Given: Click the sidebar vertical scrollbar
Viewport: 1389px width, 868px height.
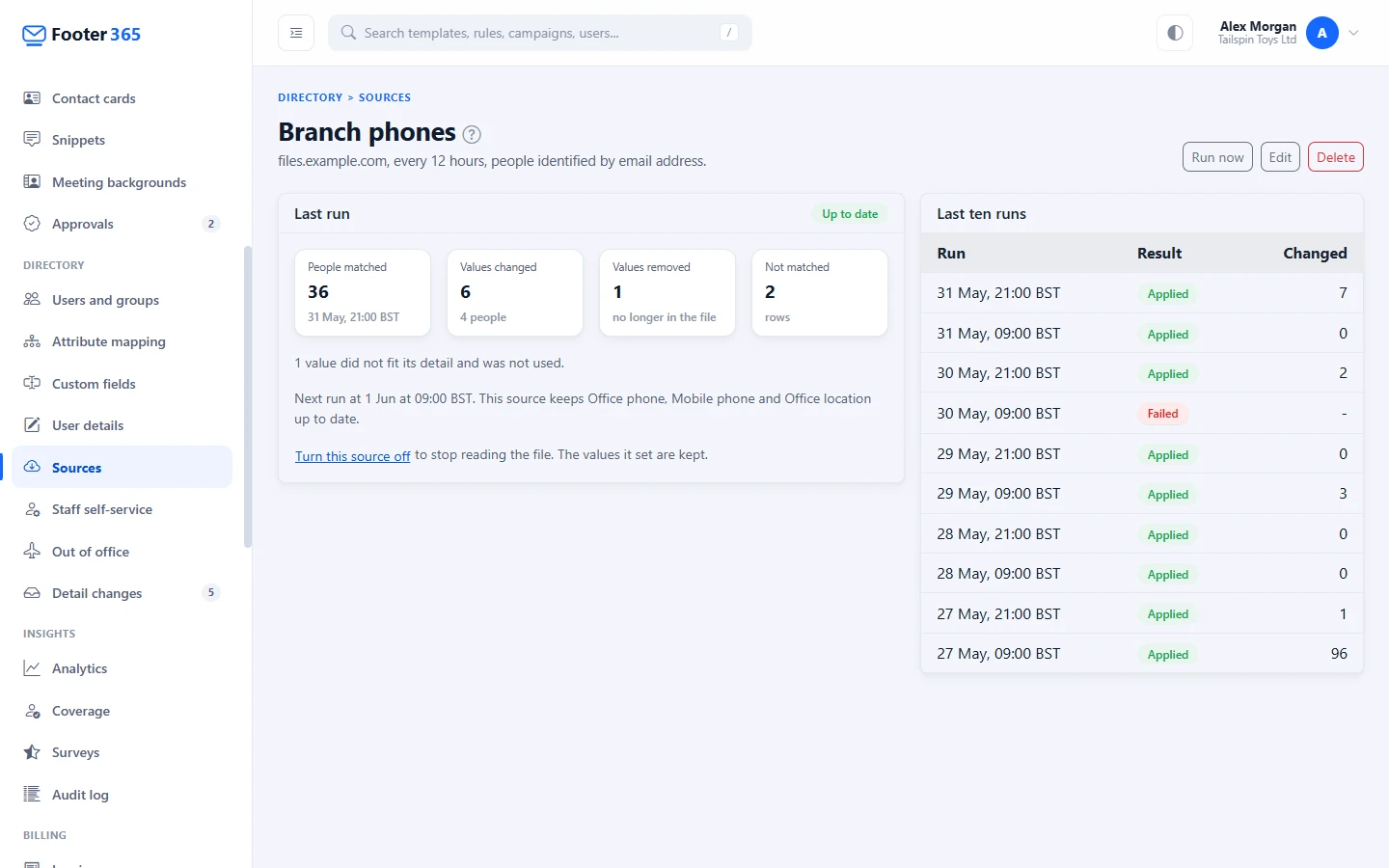Looking at the screenshot, I should pos(248,397).
